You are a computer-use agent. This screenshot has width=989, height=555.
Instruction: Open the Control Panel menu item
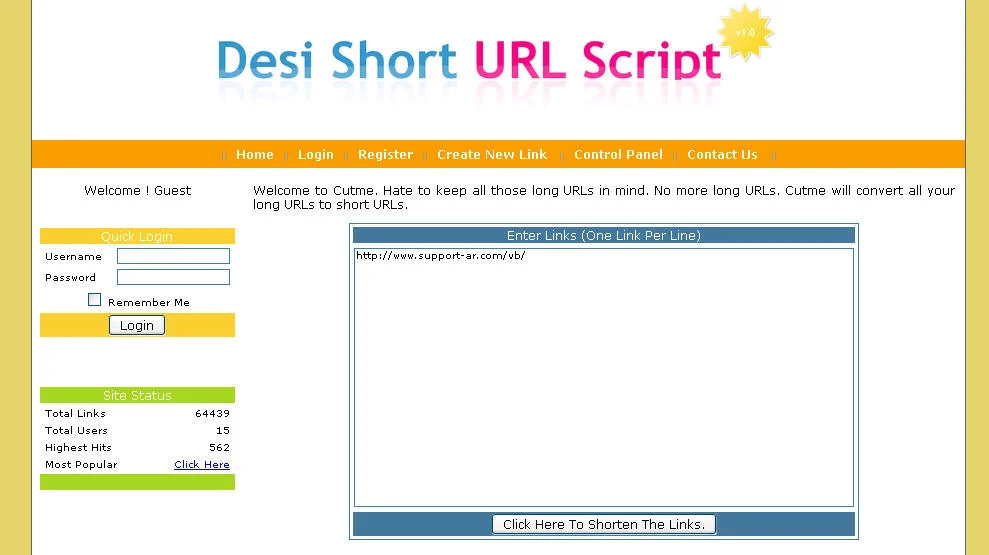(x=618, y=155)
